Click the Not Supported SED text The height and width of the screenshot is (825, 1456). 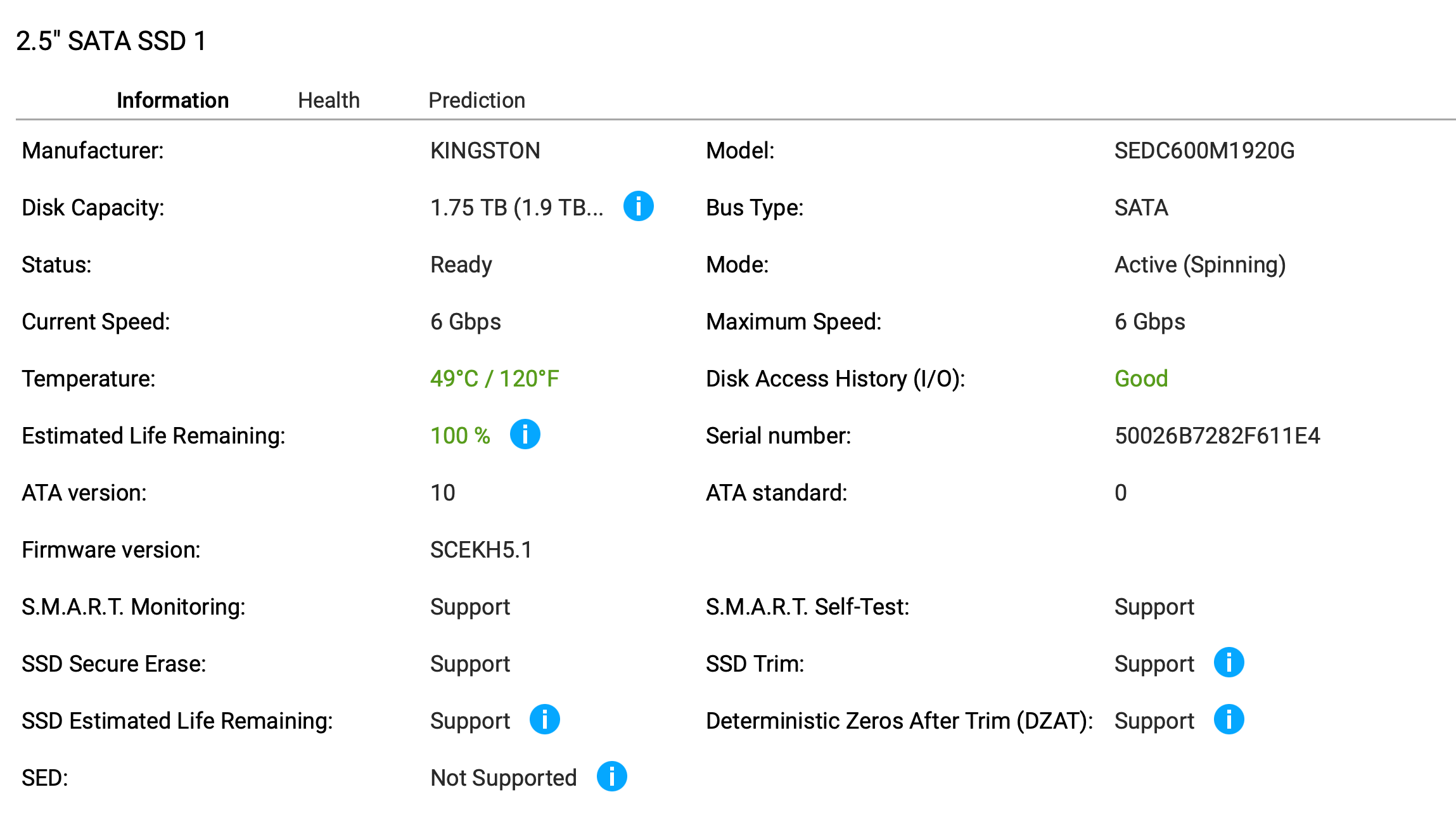pos(504,778)
